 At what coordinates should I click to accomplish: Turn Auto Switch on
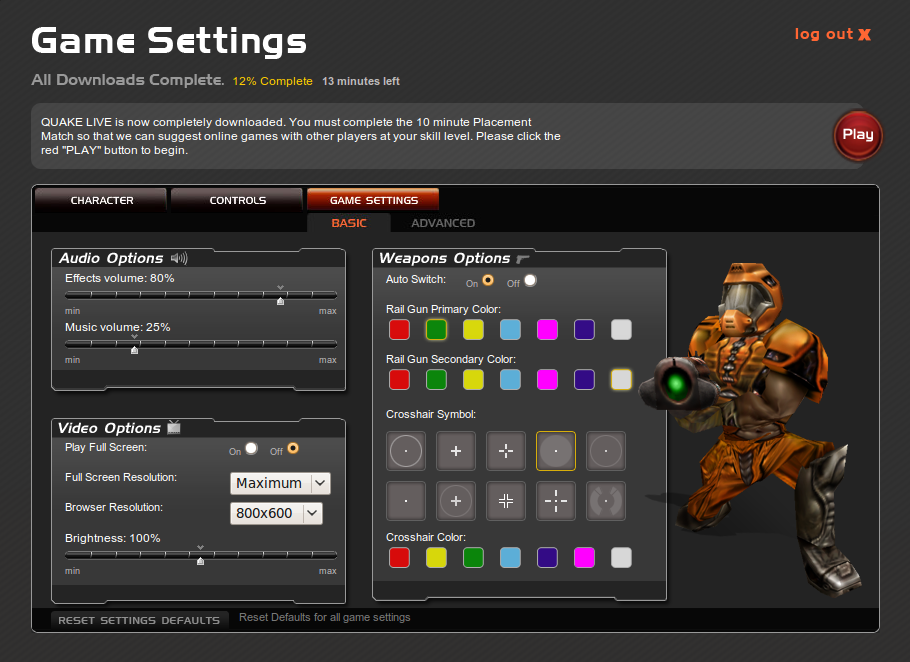click(x=487, y=280)
